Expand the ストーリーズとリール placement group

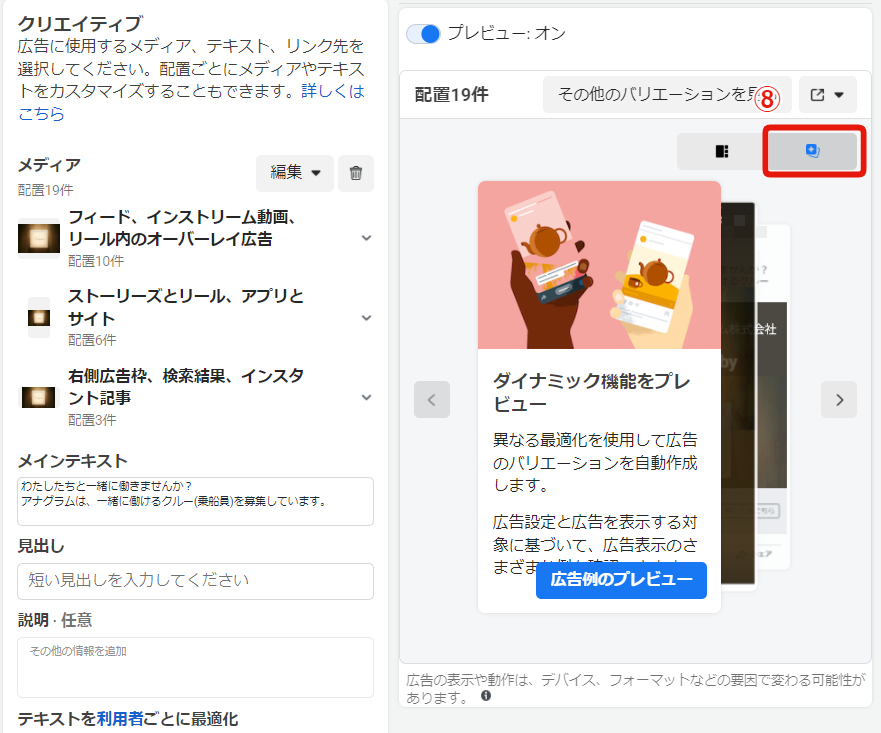click(x=366, y=317)
